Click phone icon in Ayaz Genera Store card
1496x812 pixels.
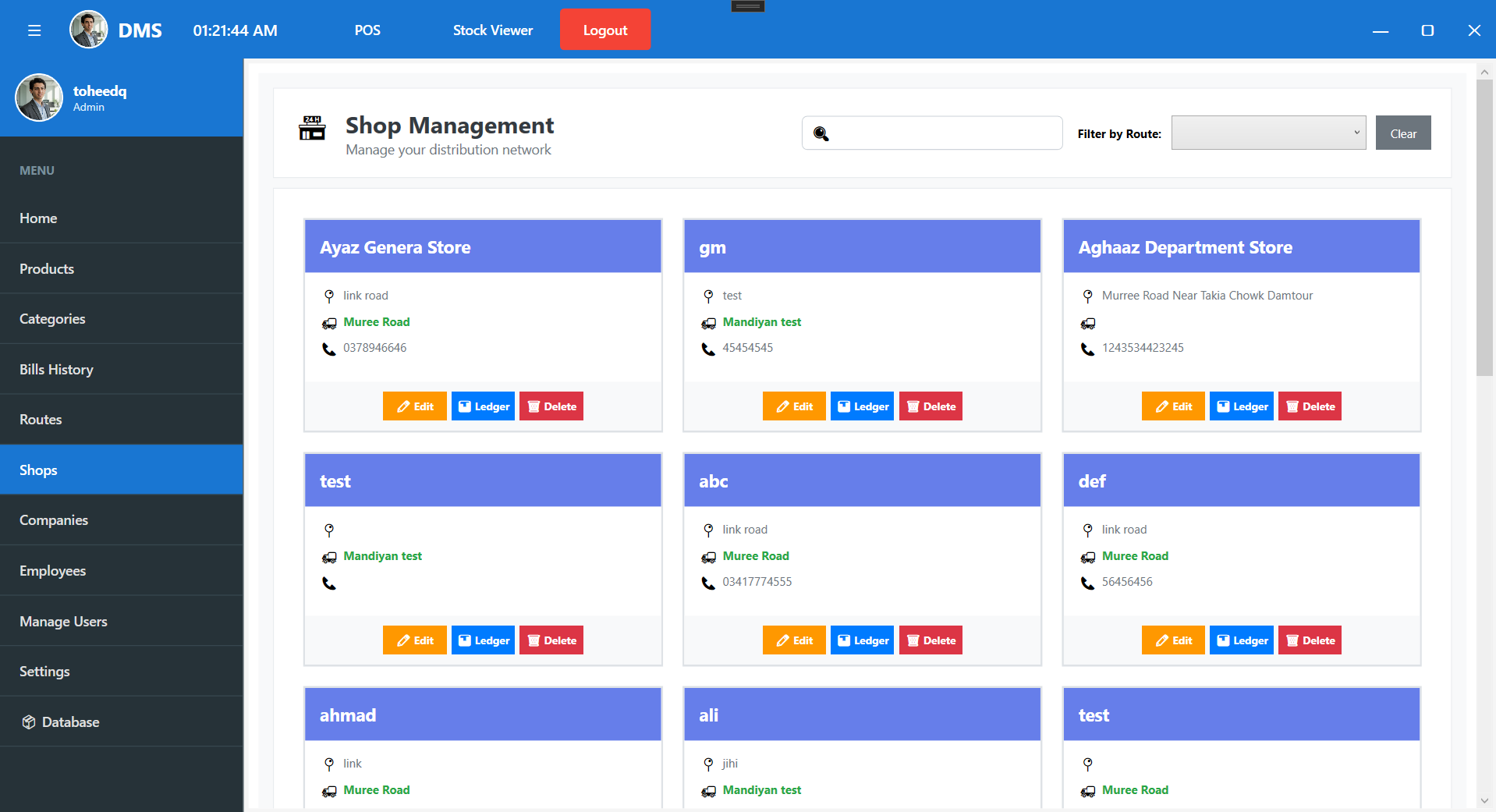(329, 349)
